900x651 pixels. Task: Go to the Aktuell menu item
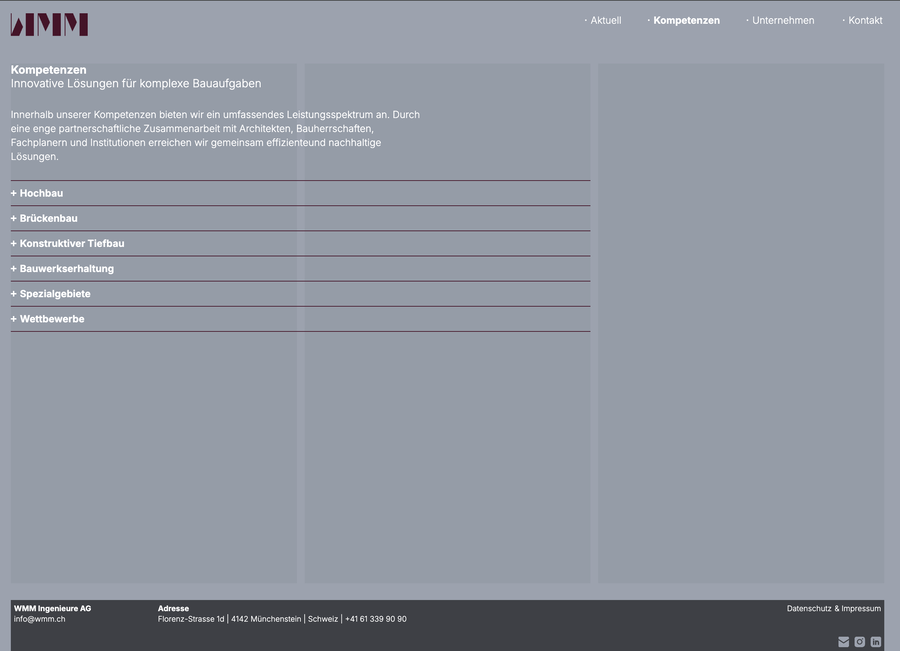pyautogui.click(x=605, y=20)
